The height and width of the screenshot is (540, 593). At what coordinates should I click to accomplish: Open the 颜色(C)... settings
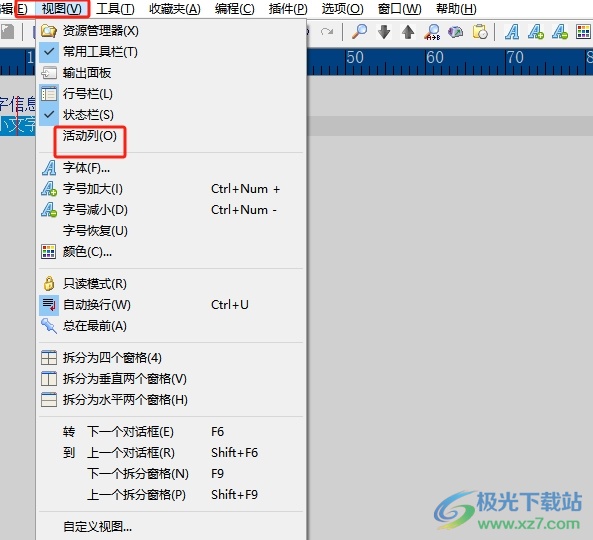pos(171,251)
